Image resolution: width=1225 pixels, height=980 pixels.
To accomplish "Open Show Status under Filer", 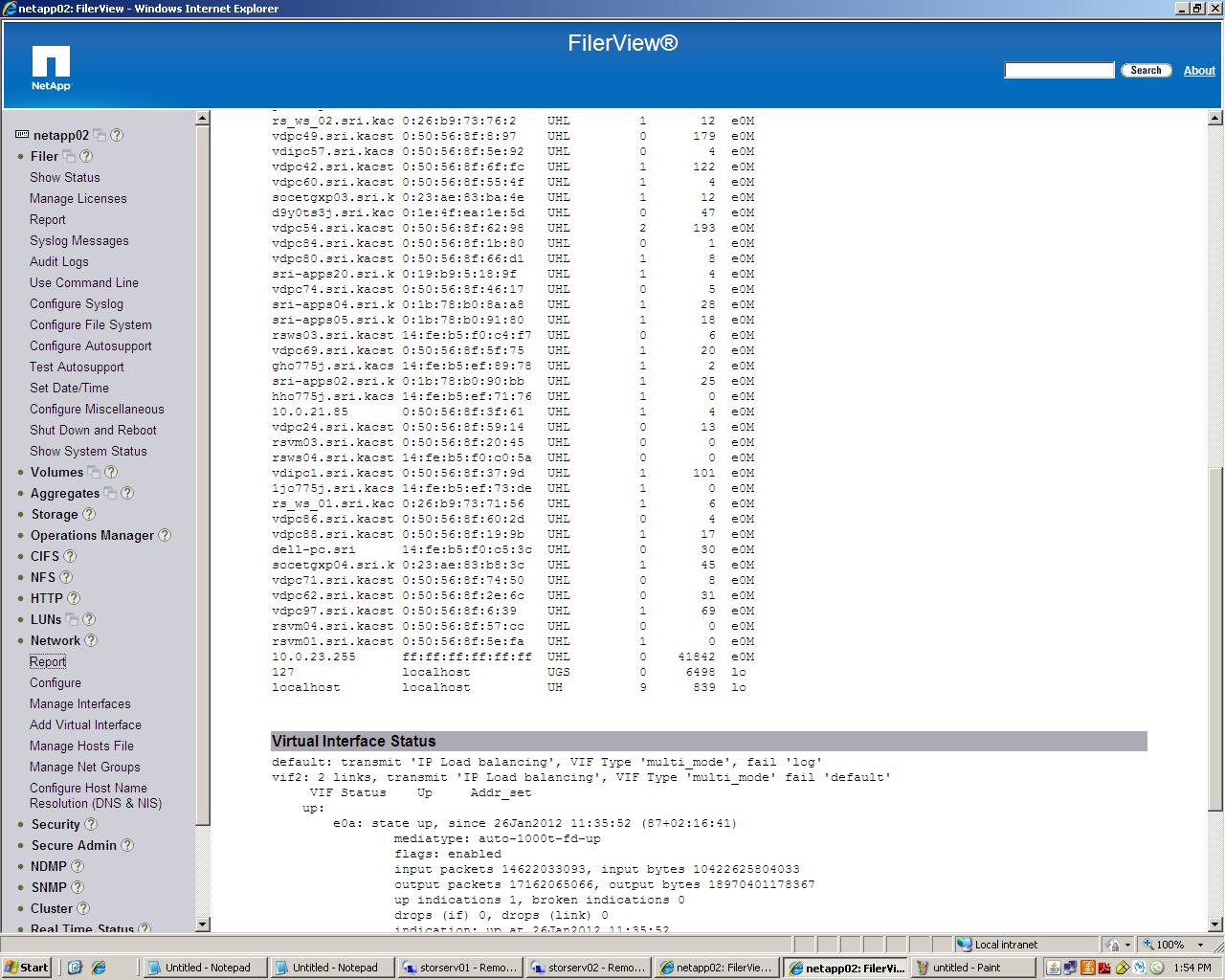I will pos(65,177).
